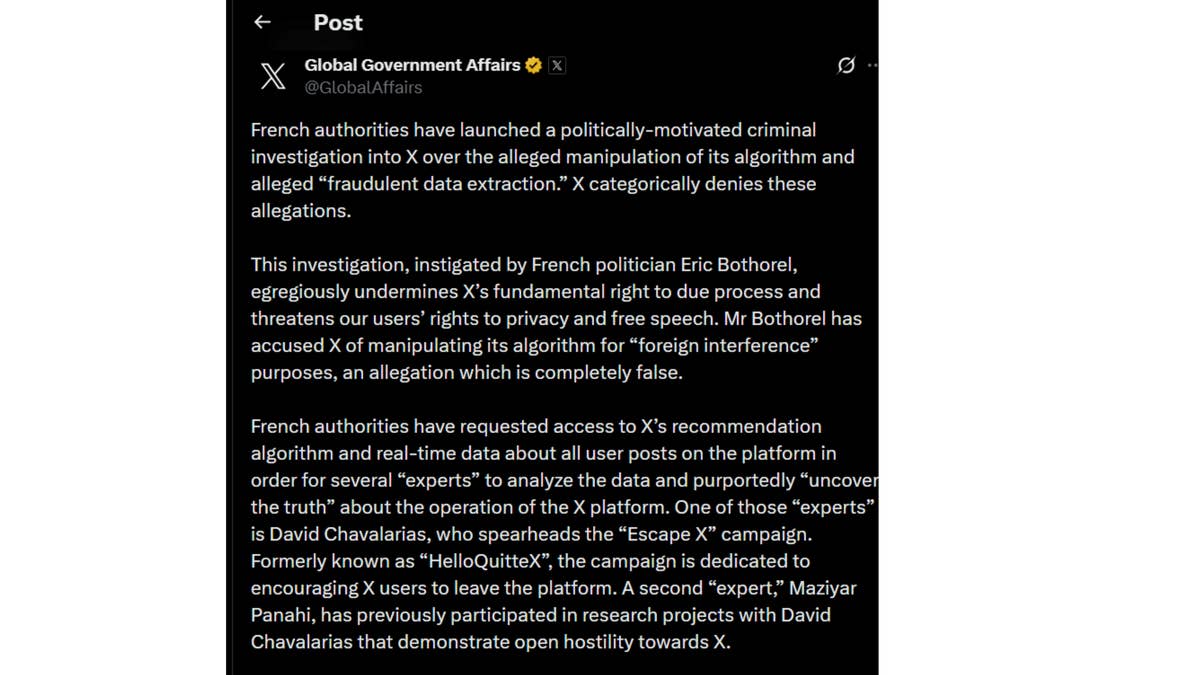The width and height of the screenshot is (1200, 675).
Task: Click the Post page heading
Action: coord(338,22)
